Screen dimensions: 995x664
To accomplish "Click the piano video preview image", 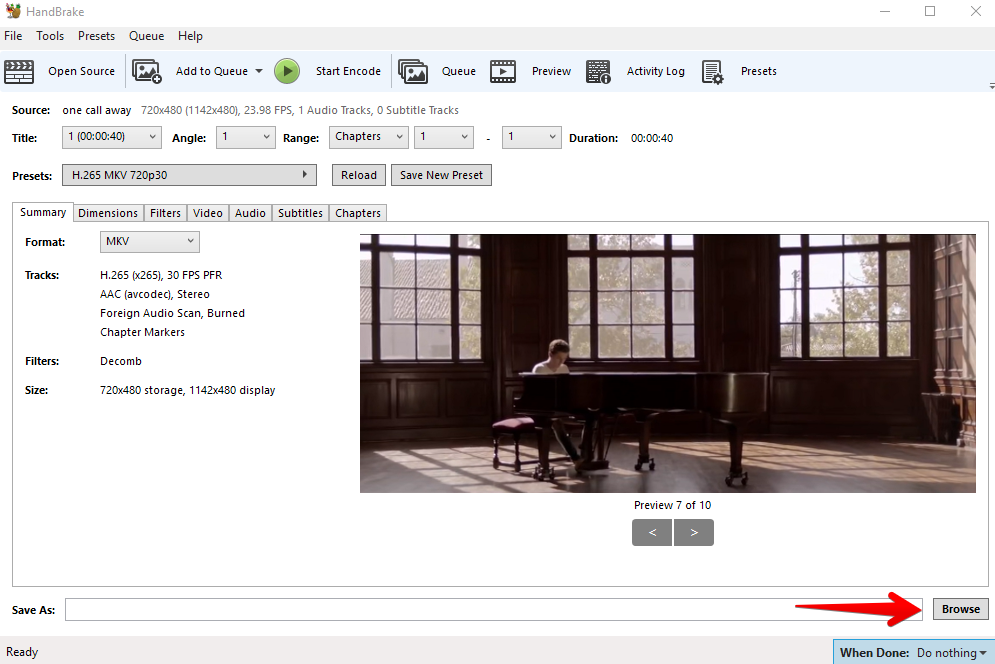I will click(x=668, y=363).
